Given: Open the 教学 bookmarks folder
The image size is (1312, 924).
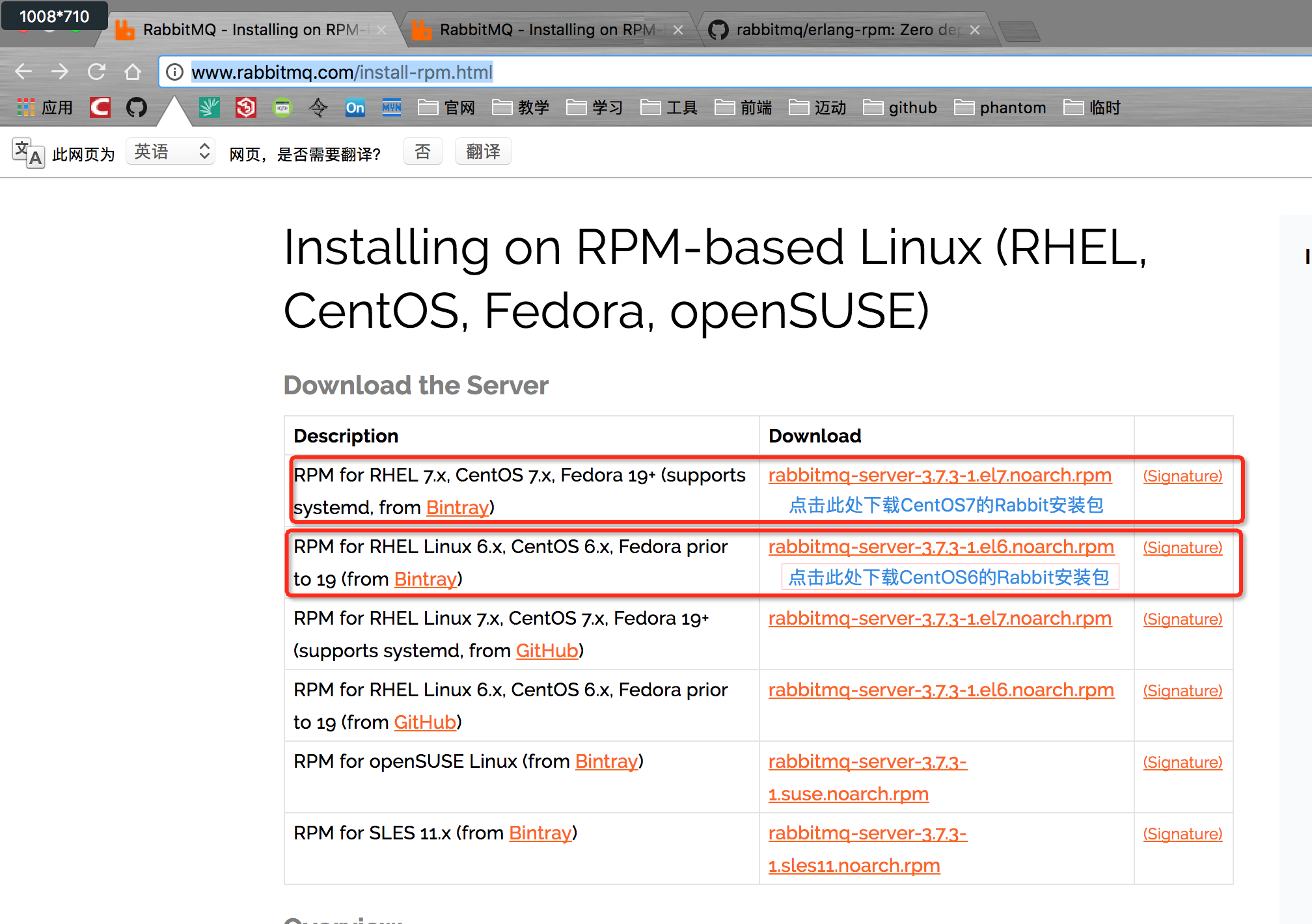Looking at the screenshot, I should pos(521,107).
